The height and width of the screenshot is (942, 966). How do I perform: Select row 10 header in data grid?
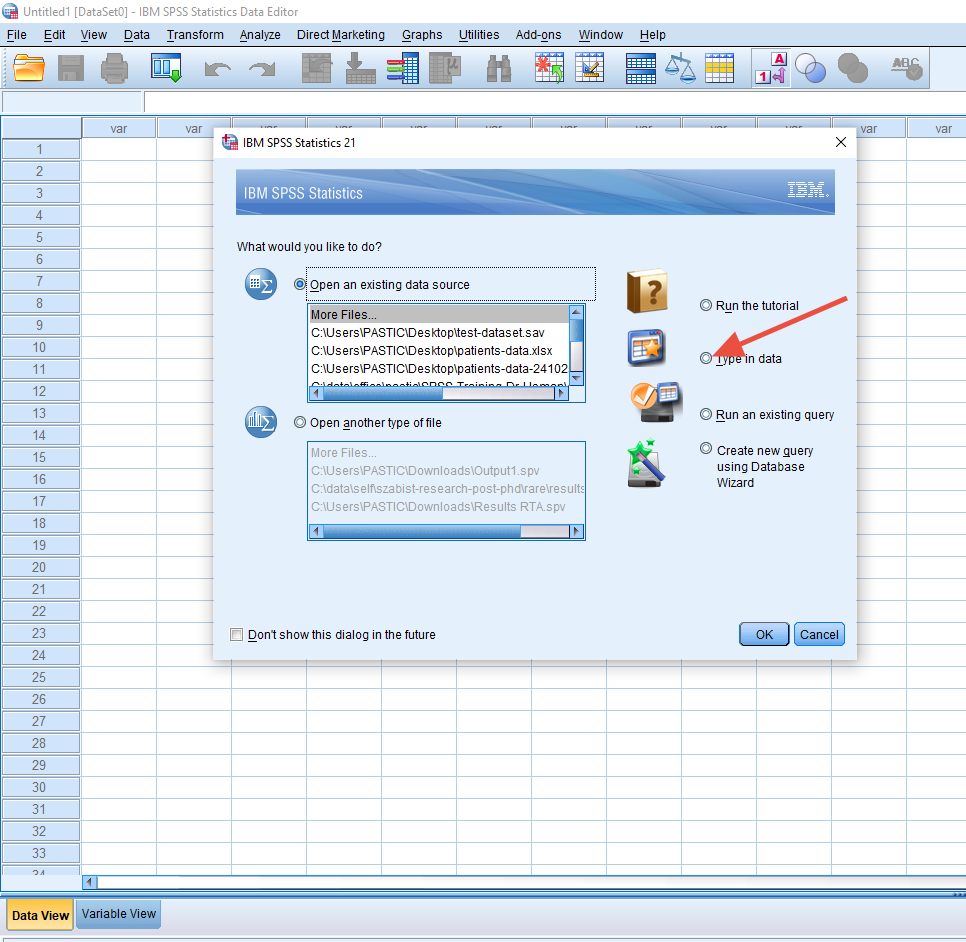pyautogui.click(x=41, y=347)
